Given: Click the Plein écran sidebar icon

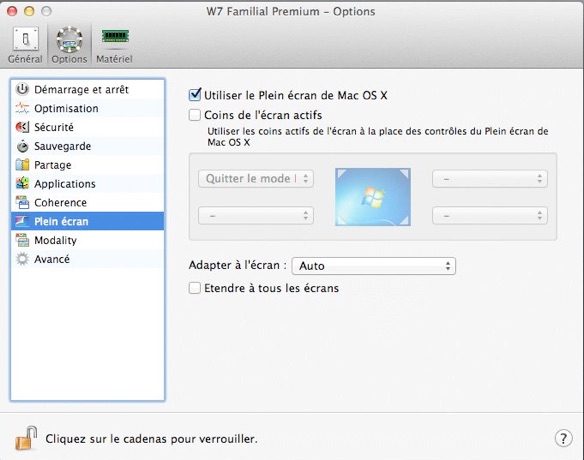Looking at the screenshot, I should click(x=22, y=221).
